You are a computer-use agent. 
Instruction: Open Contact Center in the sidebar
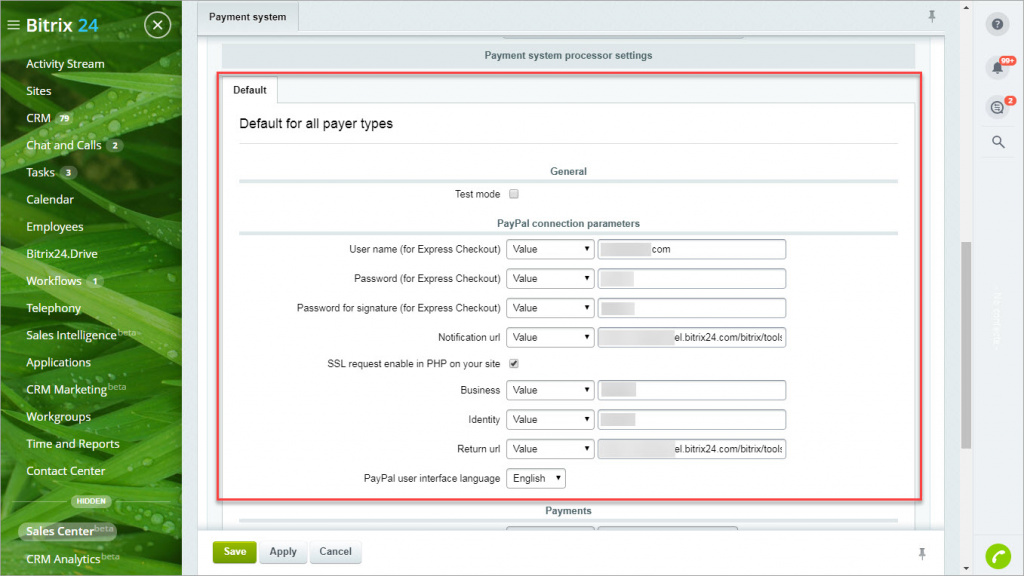tap(65, 471)
